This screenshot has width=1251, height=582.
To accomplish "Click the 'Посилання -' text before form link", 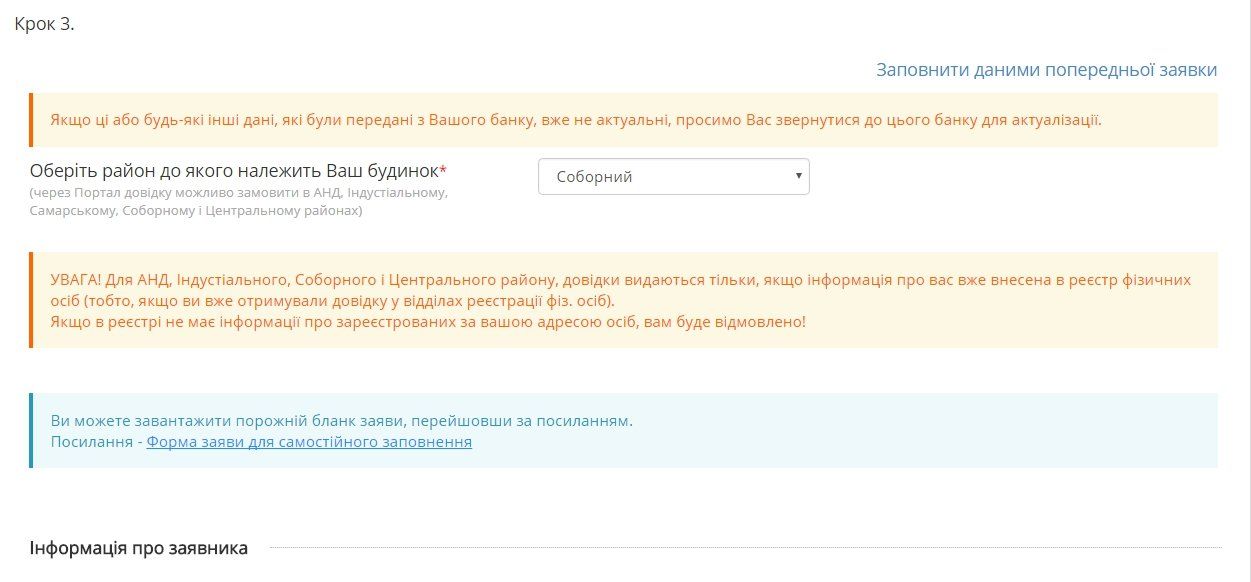I will pos(97,442).
